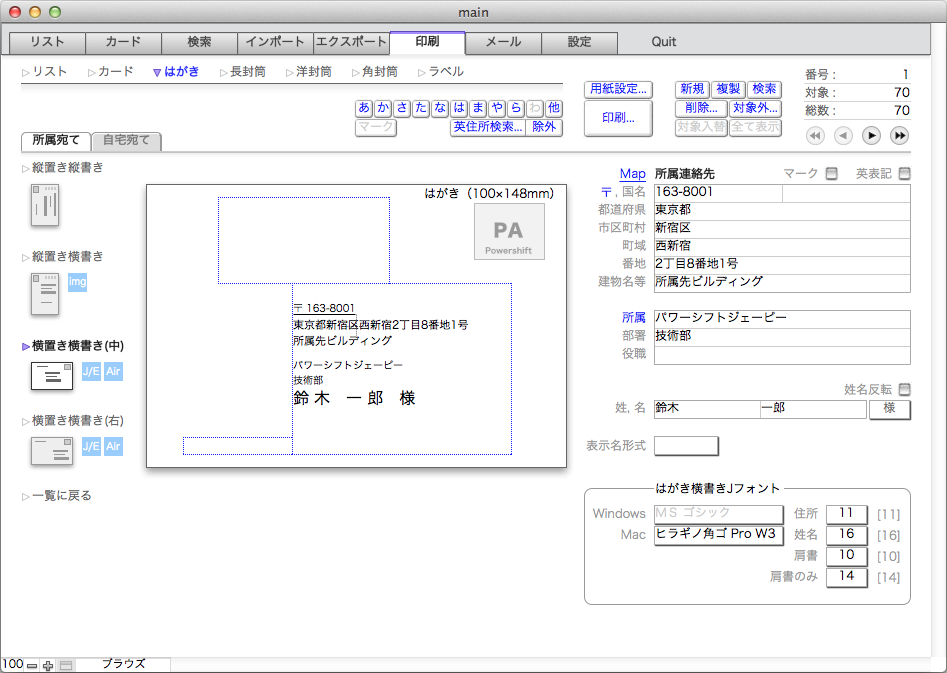The image size is (947, 673).
Task: Click the 横置き横書き(中) layout envelope icon
Action: coord(52,376)
